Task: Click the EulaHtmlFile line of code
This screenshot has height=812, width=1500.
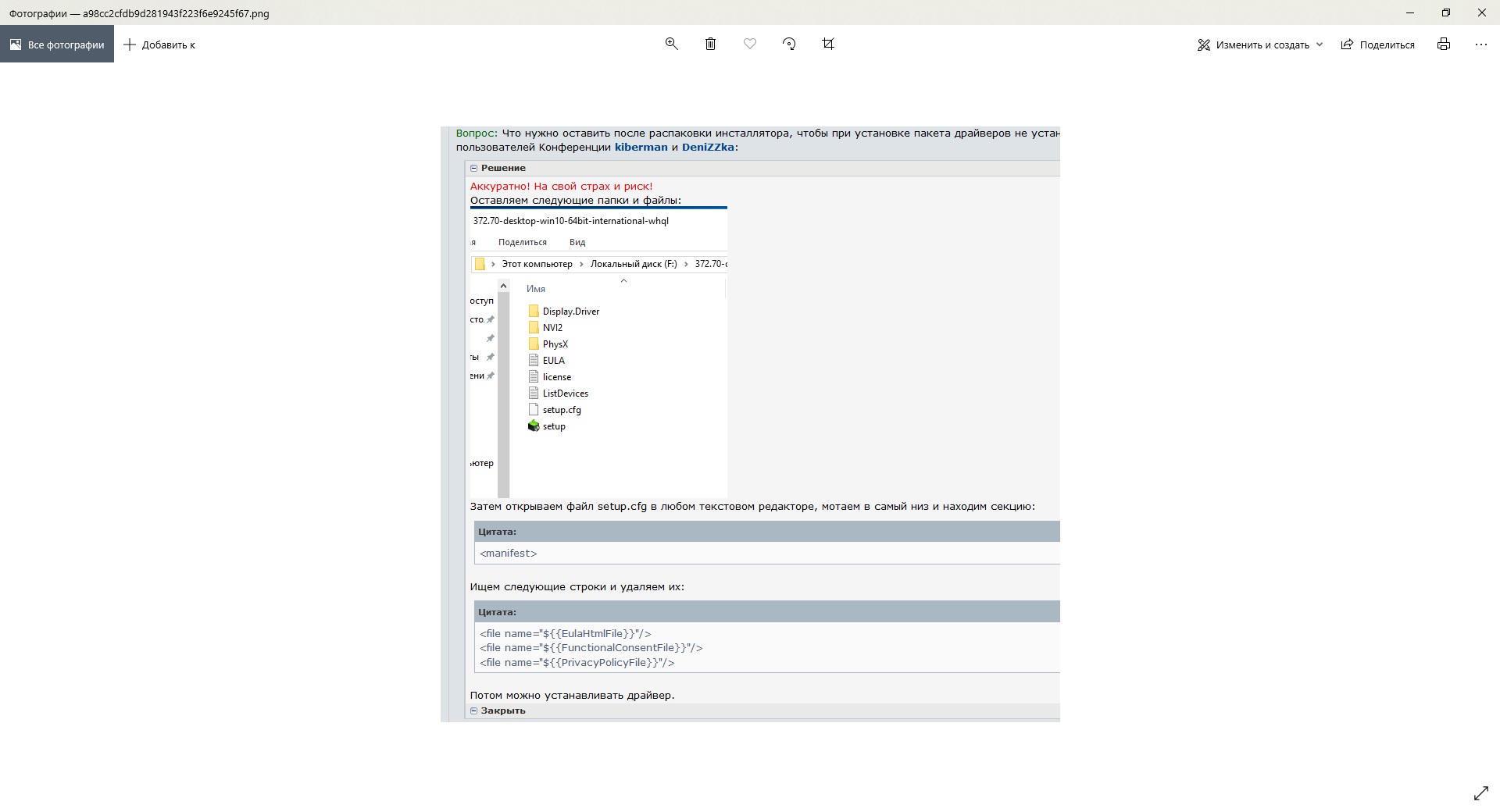Action: coord(566,633)
